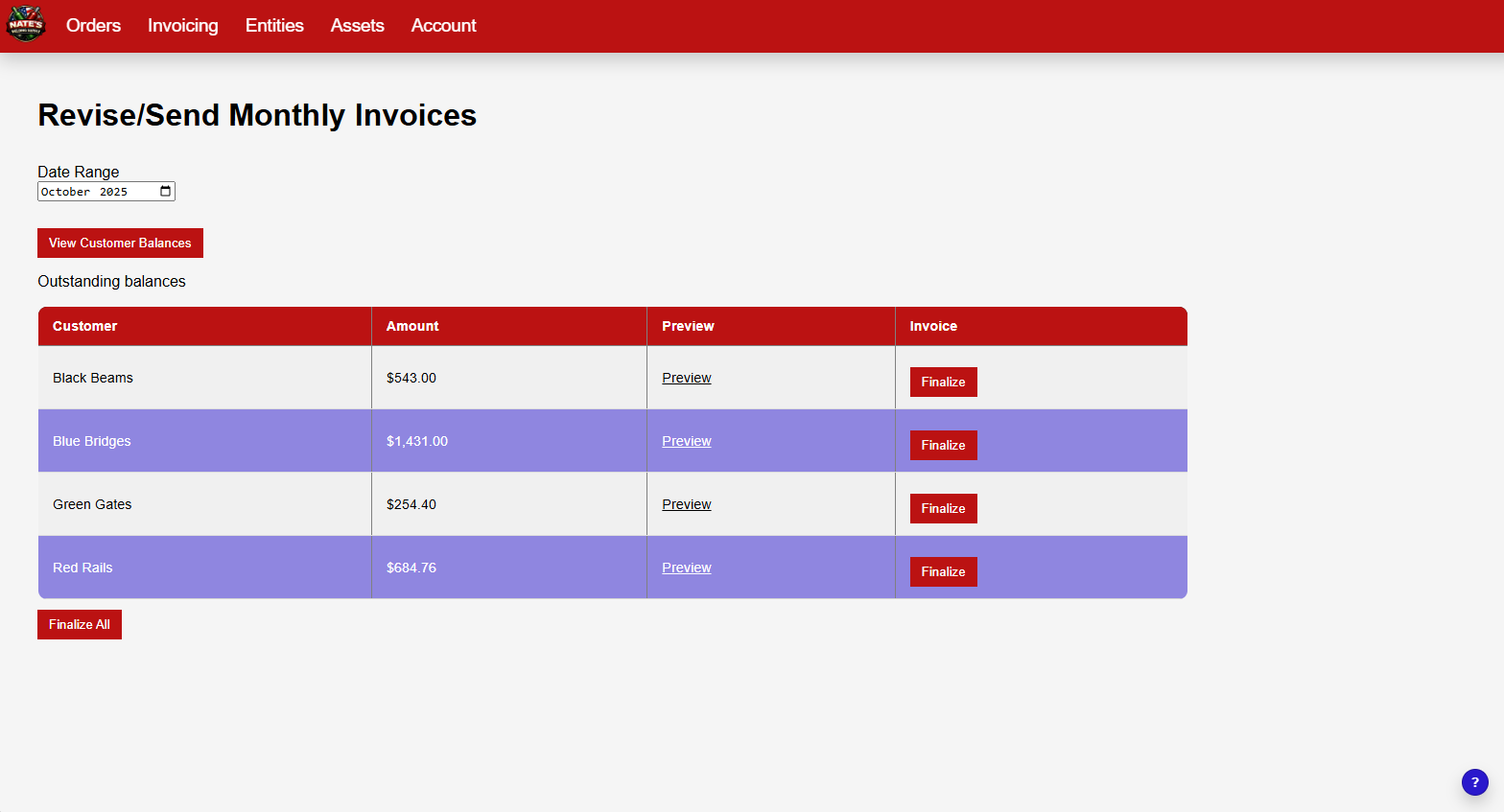Click the October 2025 date range field

click(x=106, y=192)
